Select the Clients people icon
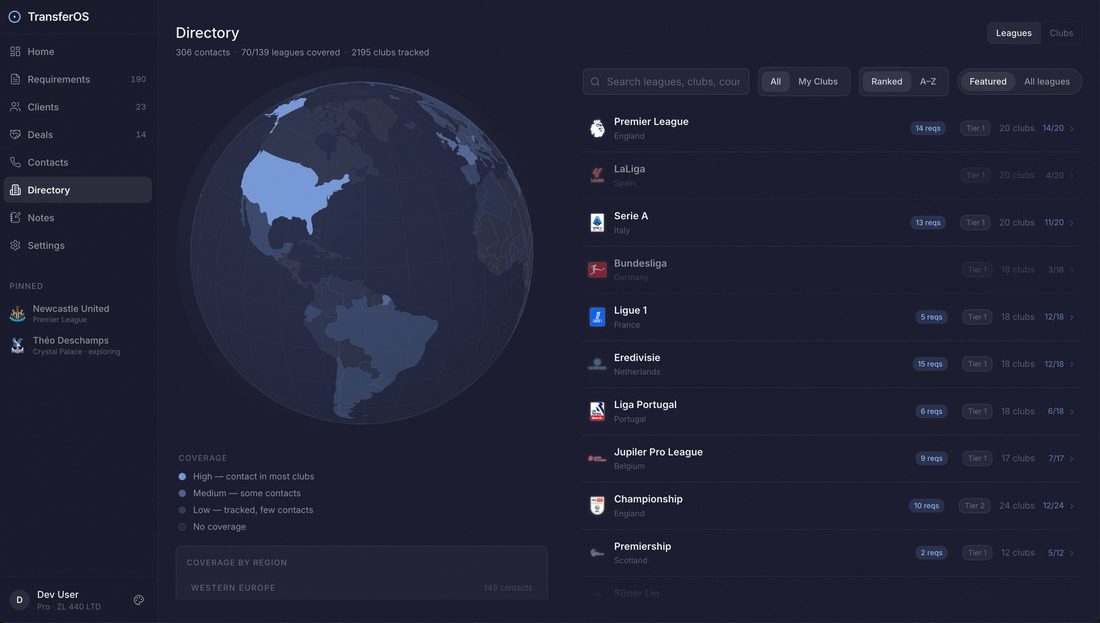This screenshot has width=1100, height=623. coord(15,107)
